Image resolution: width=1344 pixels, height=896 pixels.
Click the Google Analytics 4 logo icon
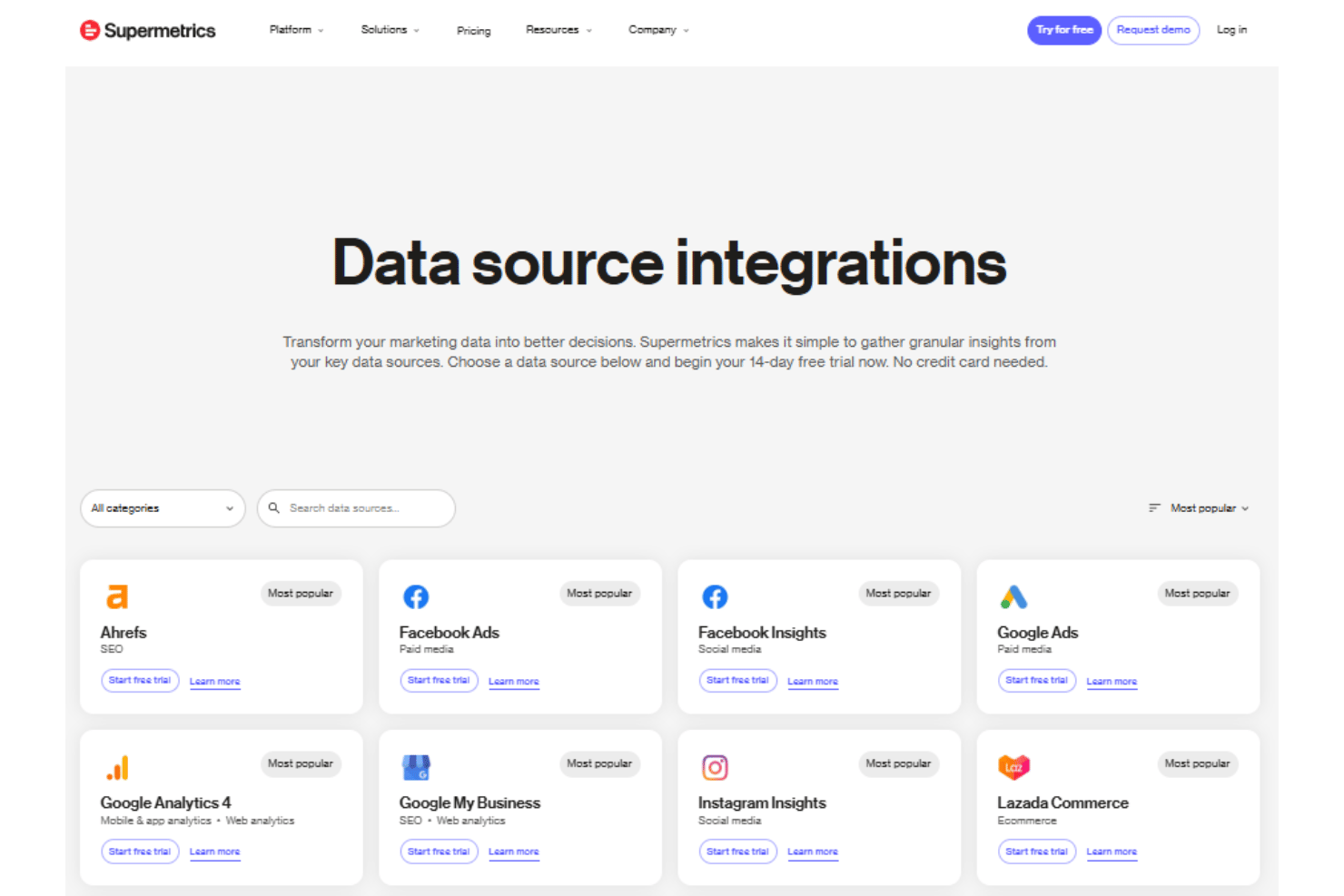117,768
